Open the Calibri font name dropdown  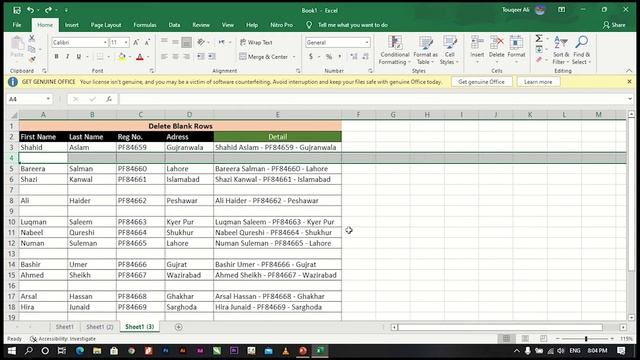[x=105, y=42]
